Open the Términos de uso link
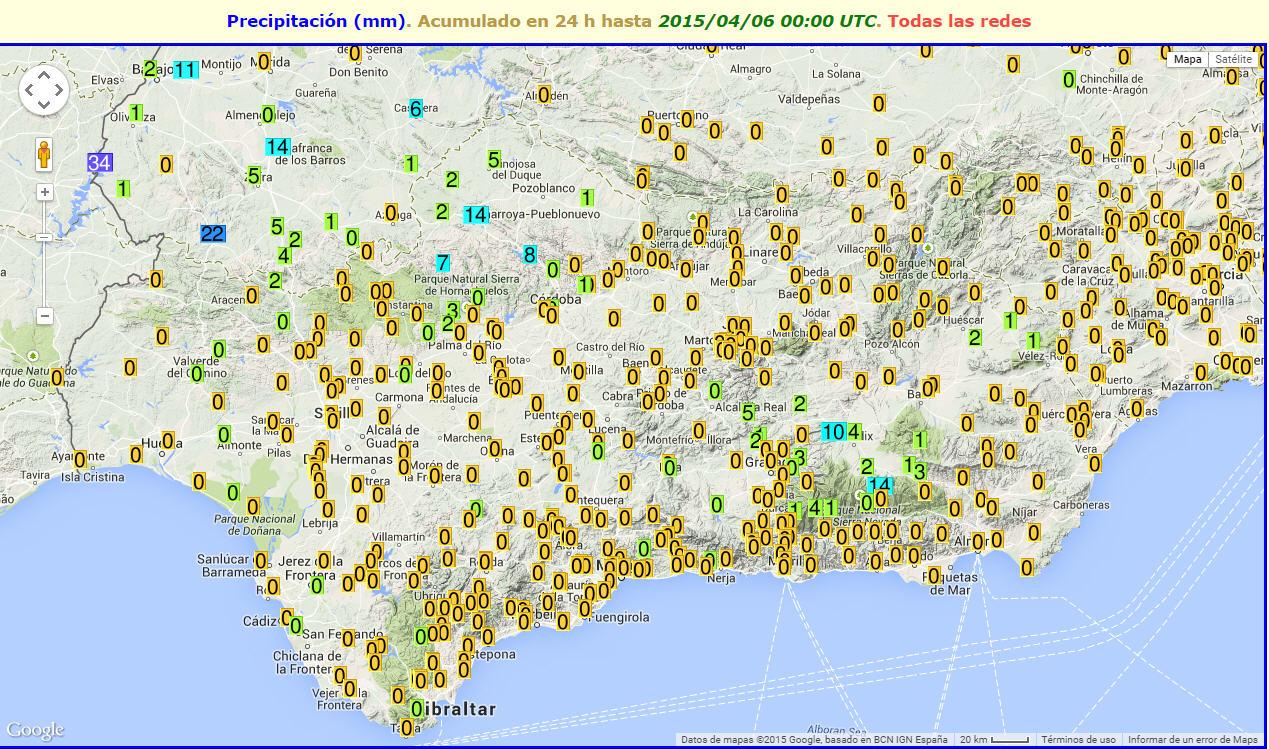 click(1078, 740)
